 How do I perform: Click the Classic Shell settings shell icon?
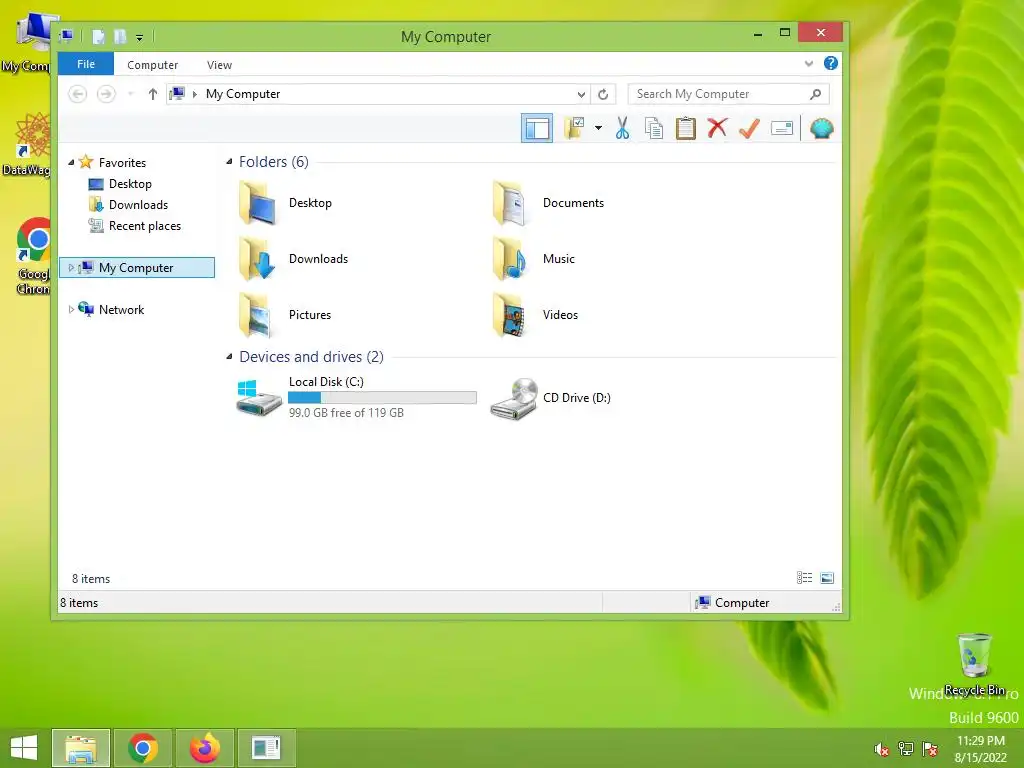[x=822, y=128]
